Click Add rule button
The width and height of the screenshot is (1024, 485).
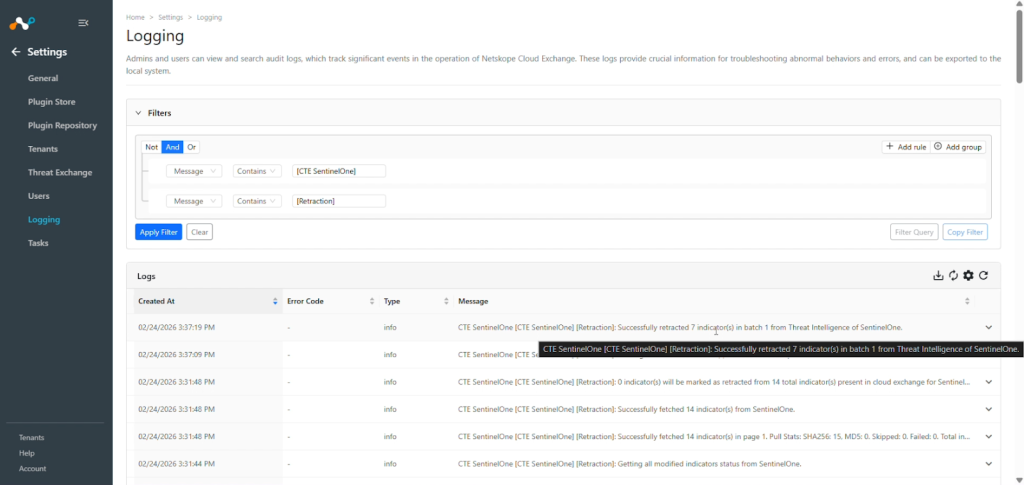(906, 147)
